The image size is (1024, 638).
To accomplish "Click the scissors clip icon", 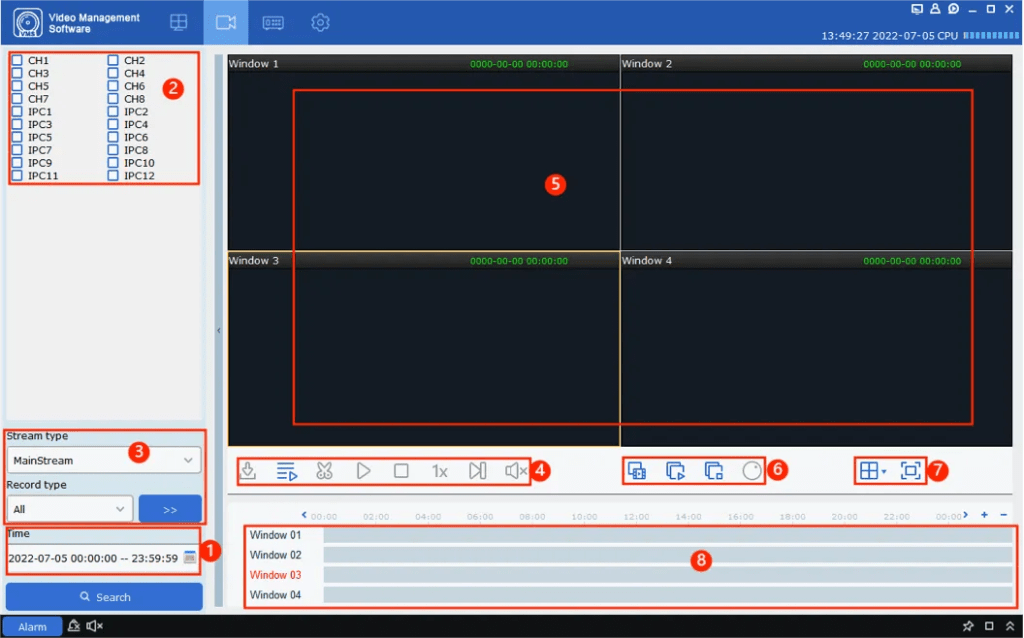I will (324, 471).
